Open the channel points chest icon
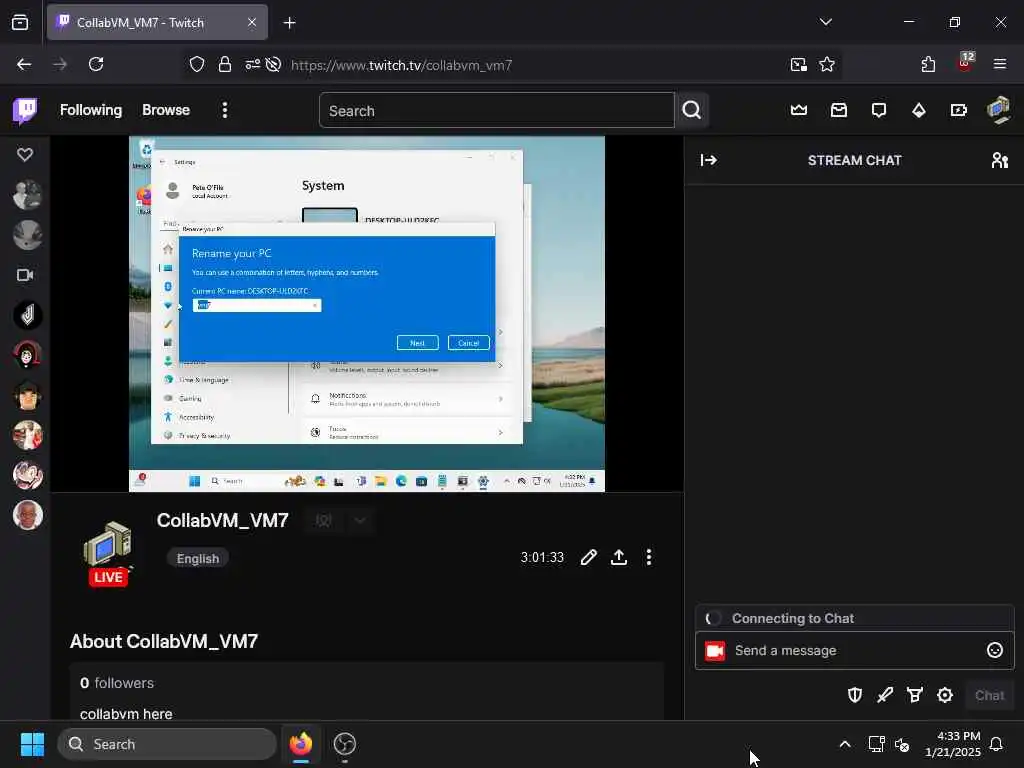Image resolution: width=1024 pixels, height=768 pixels. tap(915, 695)
